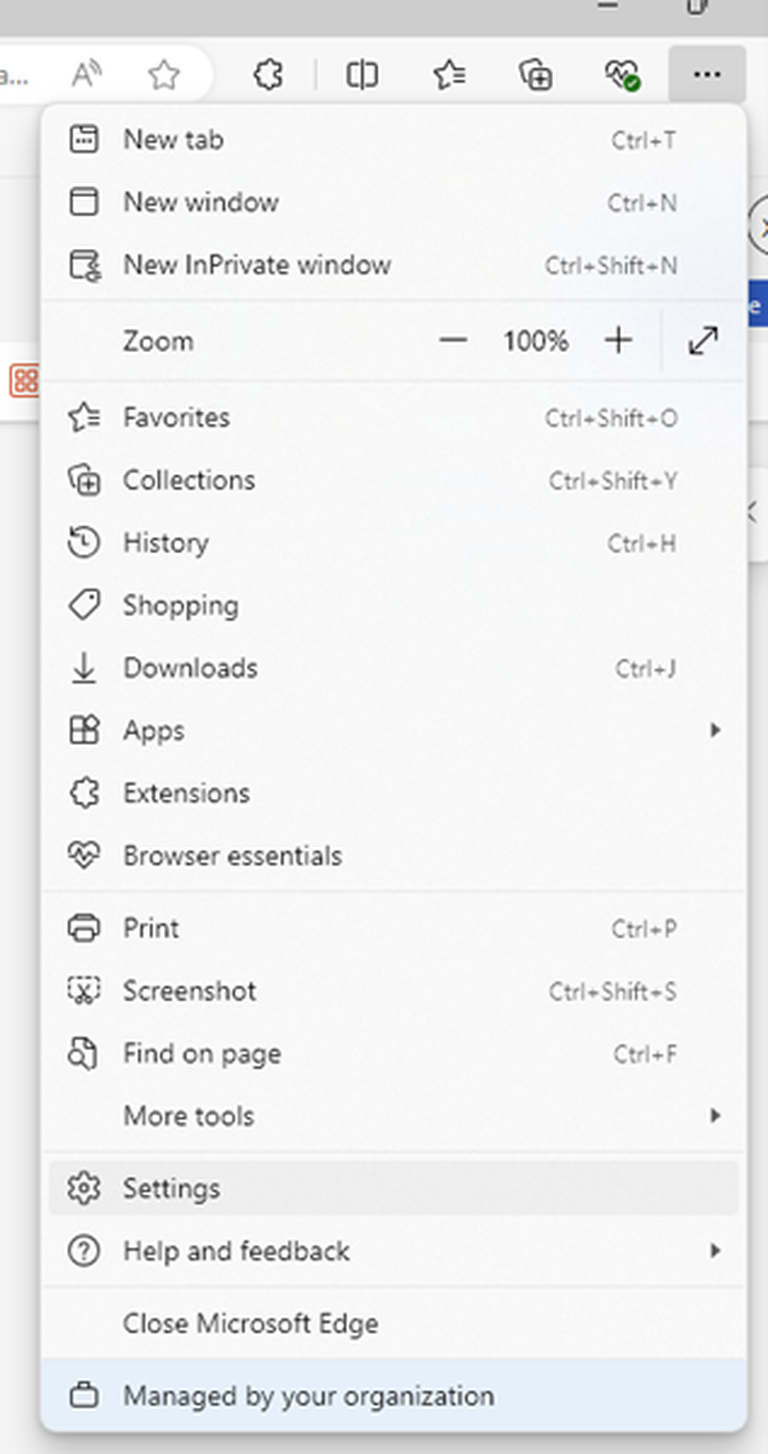Click the Ctrl+P shortcut label
768x1454 pixels.
[x=644, y=929]
